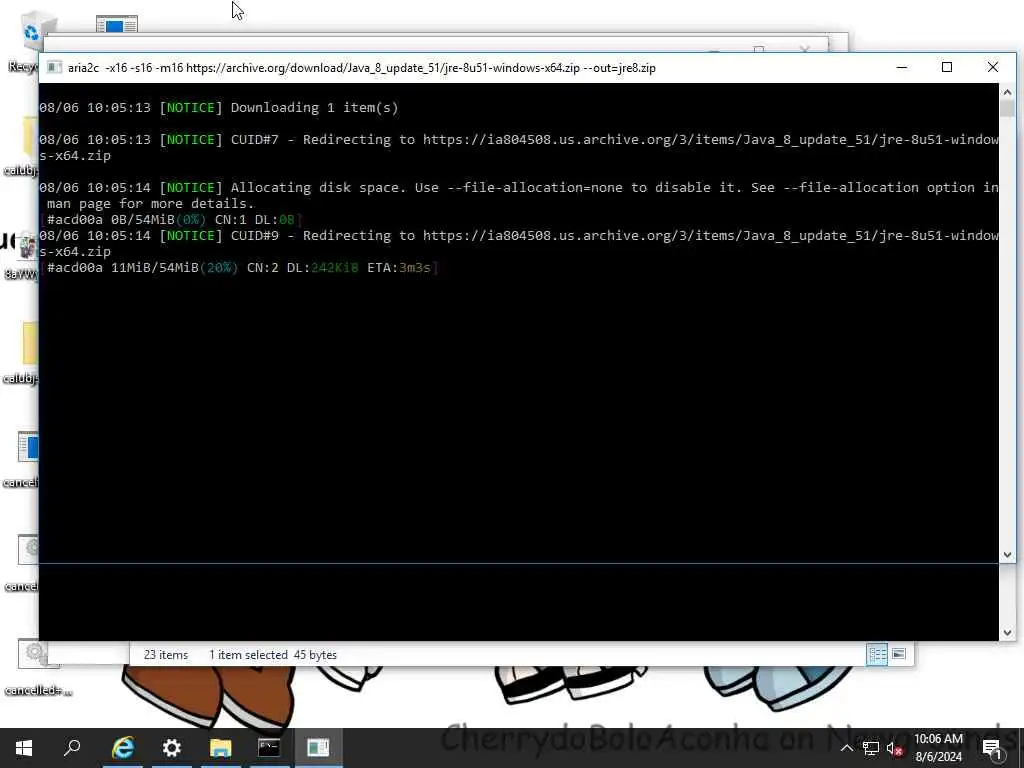
Task: Switch to Command Prompt taskbar icon
Action: (x=269, y=748)
